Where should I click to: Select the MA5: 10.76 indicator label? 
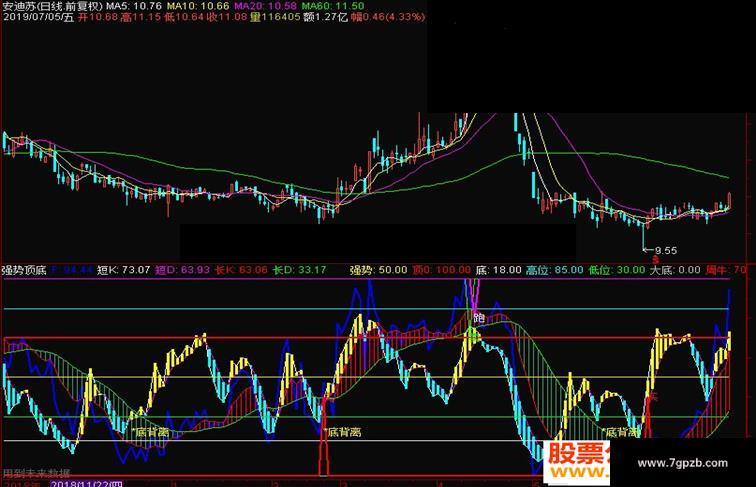[134, 6]
